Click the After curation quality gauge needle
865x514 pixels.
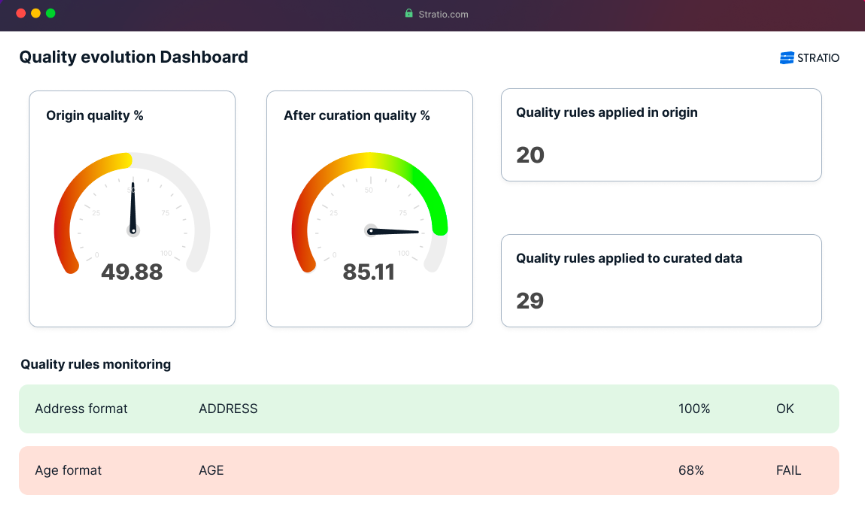(395, 231)
